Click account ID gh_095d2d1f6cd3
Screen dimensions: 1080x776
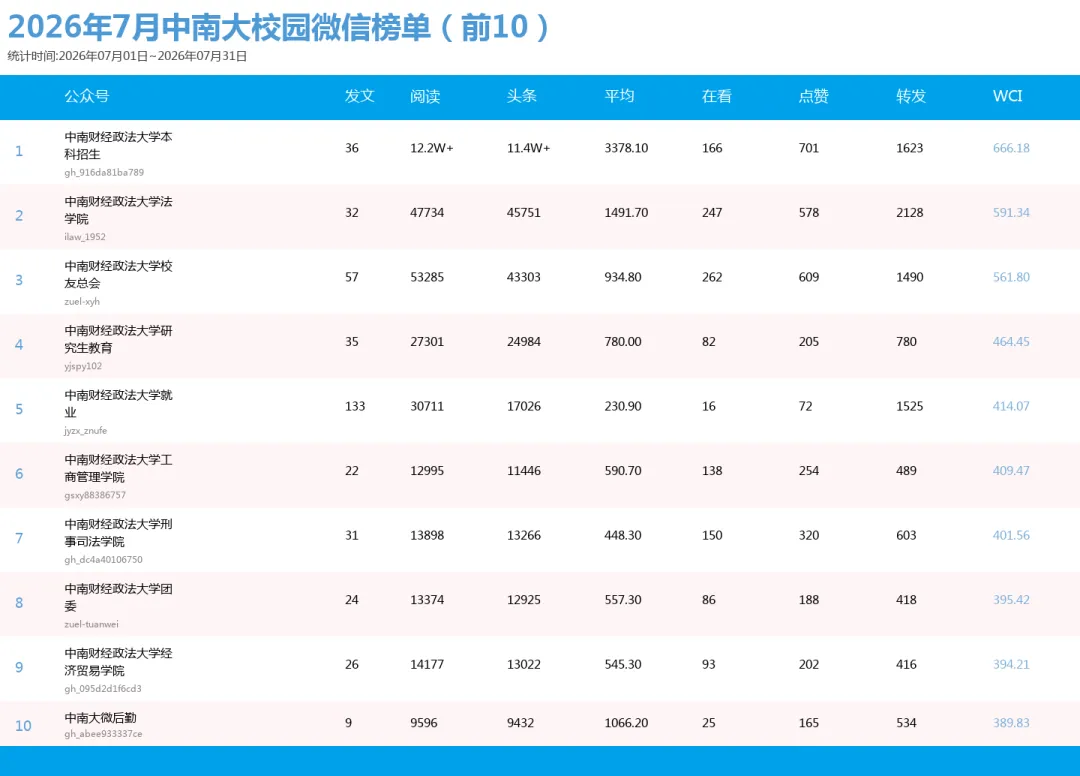tap(103, 689)
